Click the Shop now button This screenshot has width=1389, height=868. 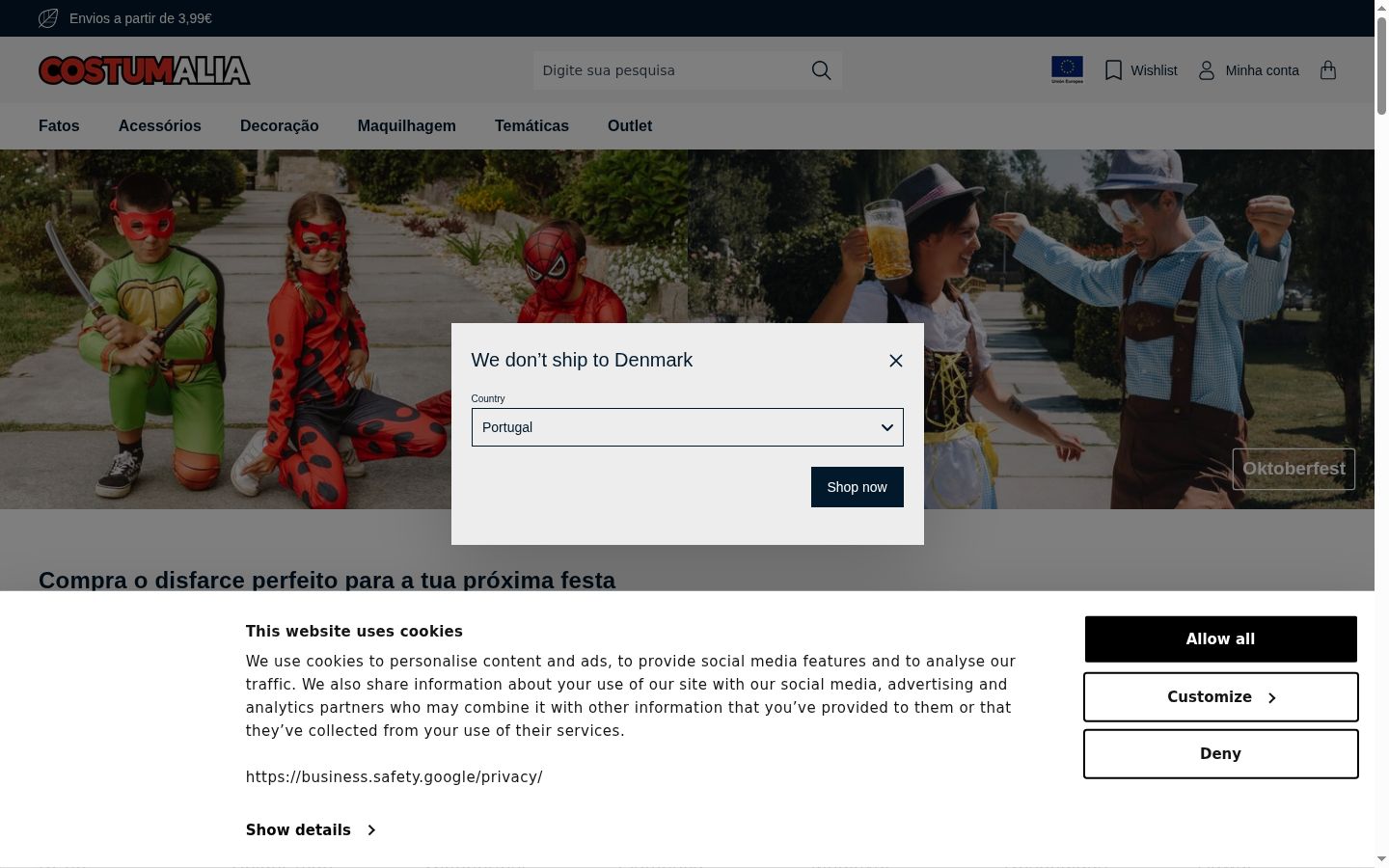click(x=858, y=487)
